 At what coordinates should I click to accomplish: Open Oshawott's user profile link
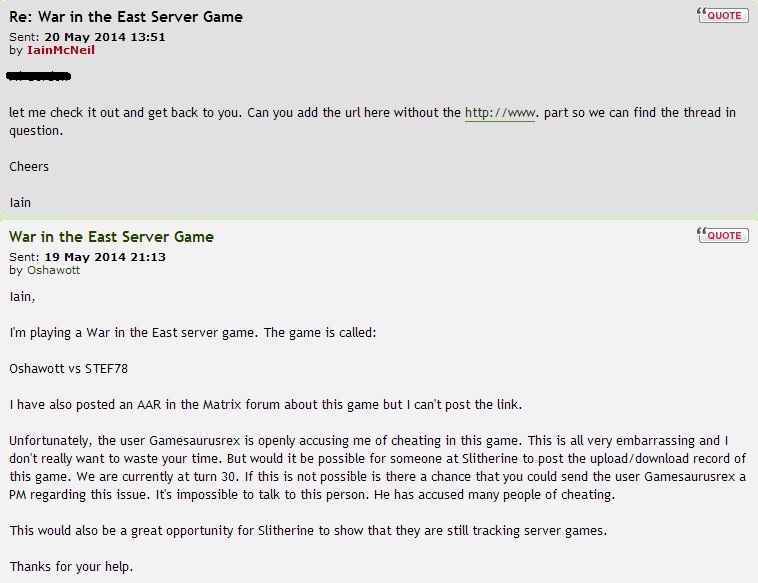56,270
